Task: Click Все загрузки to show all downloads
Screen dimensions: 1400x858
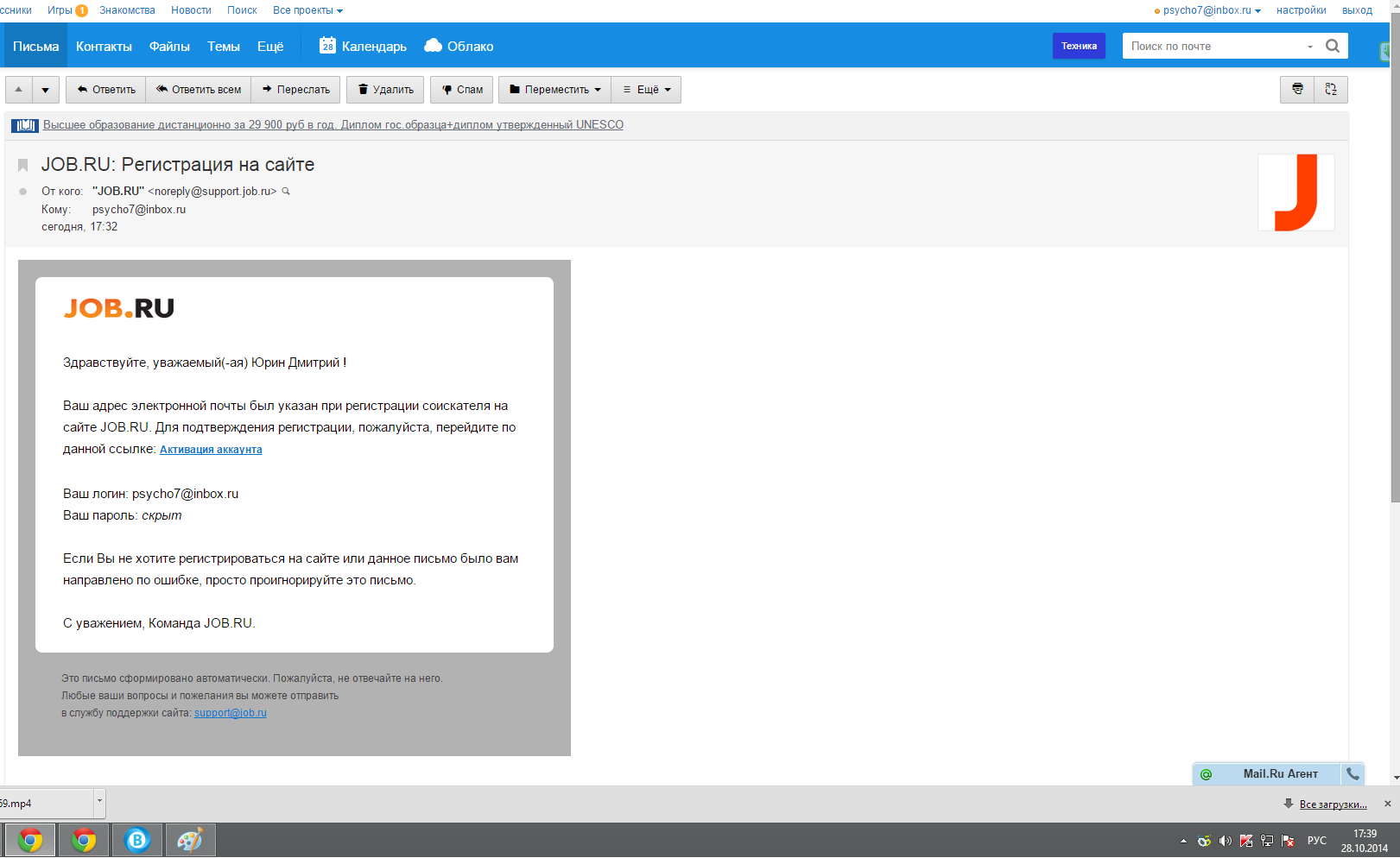Action: pos(1333,804)
